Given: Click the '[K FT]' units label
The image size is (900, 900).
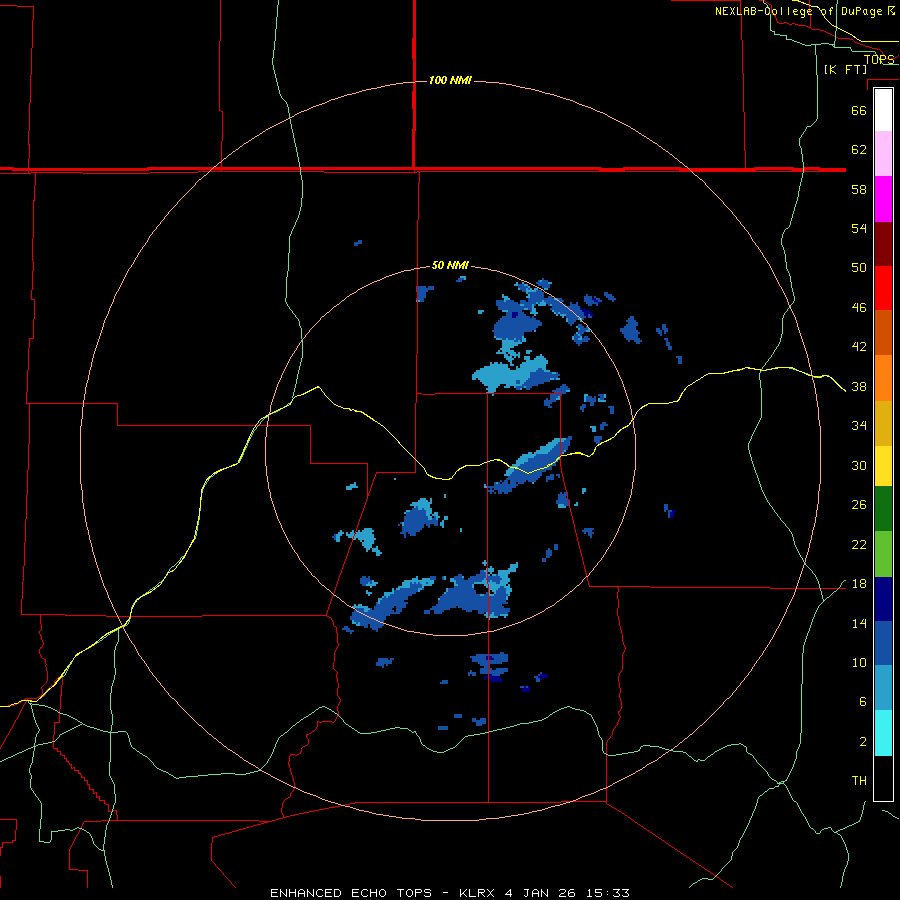Looking at the screenshot, I should pyautogui.click(x=845, y=69).
